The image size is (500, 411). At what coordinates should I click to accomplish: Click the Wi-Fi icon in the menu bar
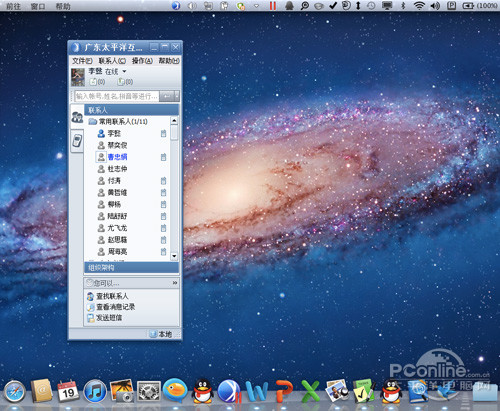(x=419, y=5)
